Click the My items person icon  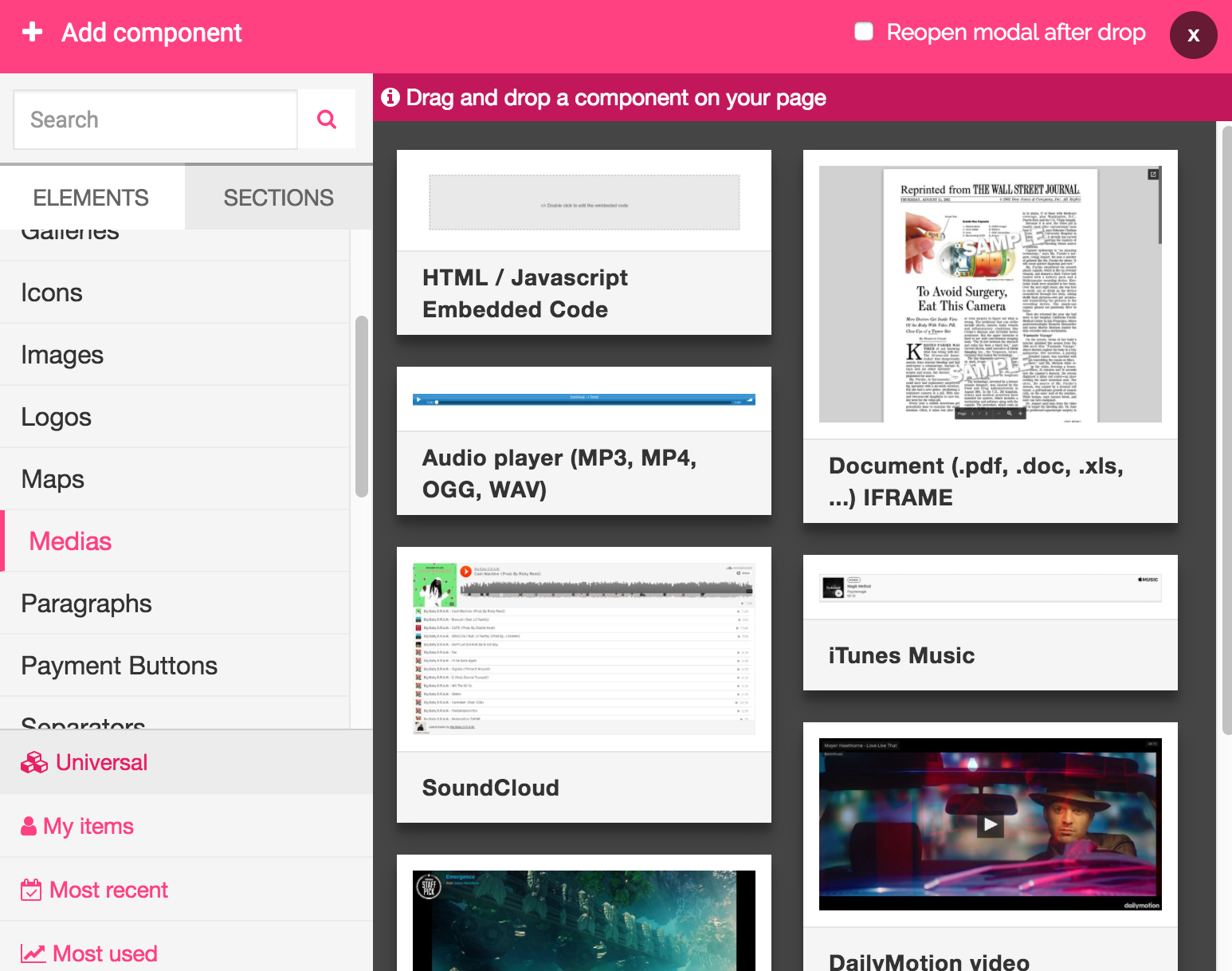pyautogui.click(x=29, y=826)
